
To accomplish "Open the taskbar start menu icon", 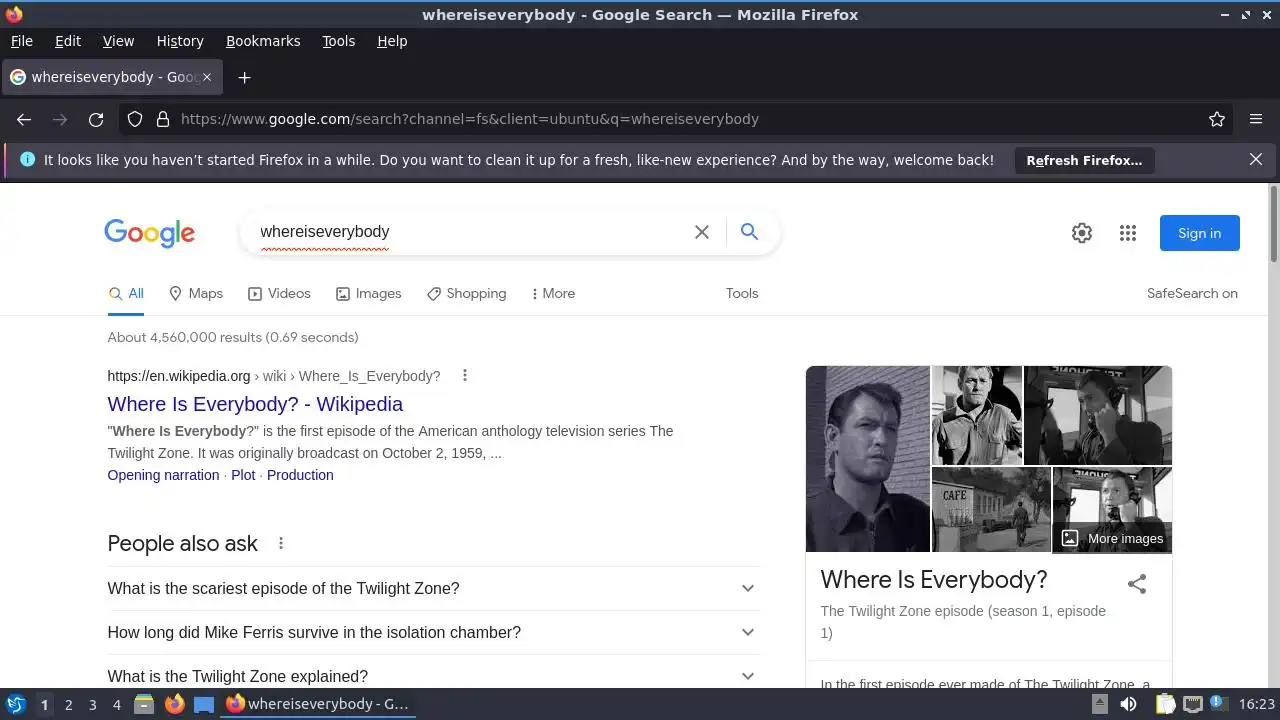I will click(x=15, y=704).
